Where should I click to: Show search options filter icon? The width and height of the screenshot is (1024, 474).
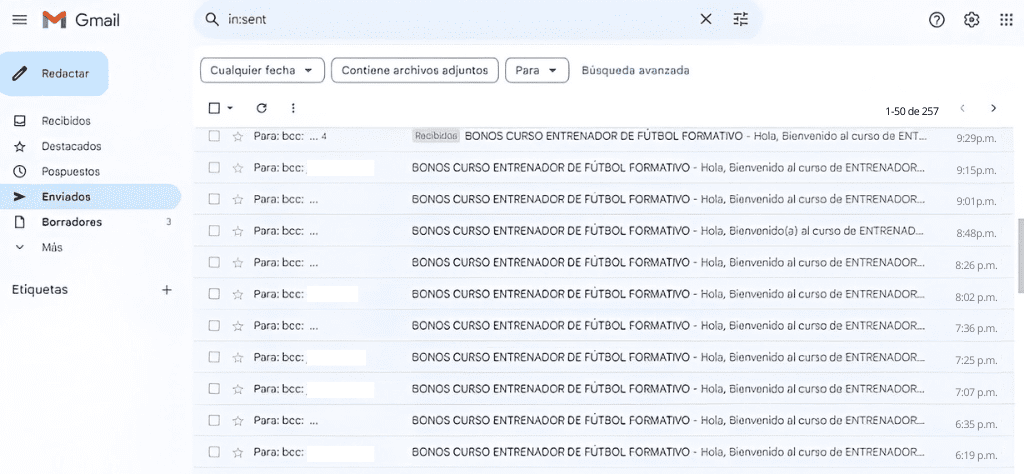pos(740,19)
